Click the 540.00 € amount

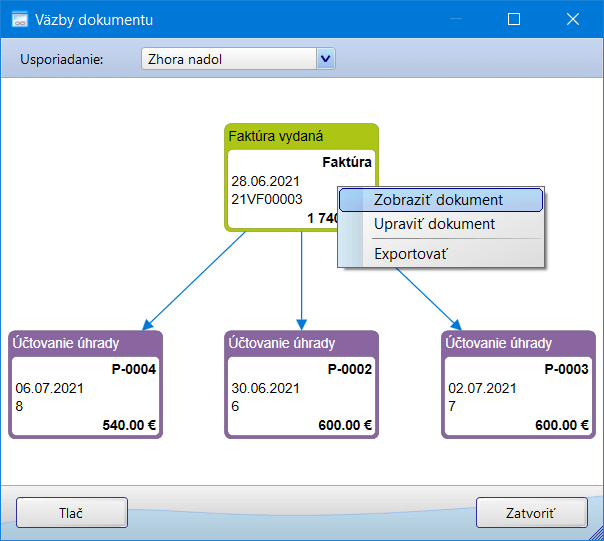pyautogui.click(x=130, y=425)
